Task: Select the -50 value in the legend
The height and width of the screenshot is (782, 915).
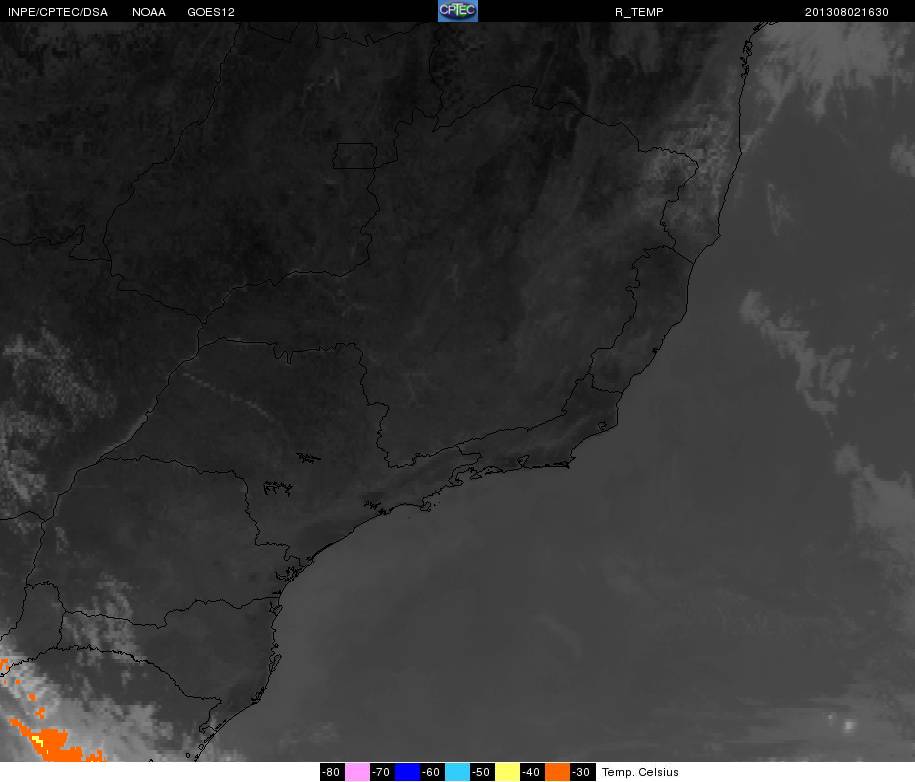Action: [481, 772]
